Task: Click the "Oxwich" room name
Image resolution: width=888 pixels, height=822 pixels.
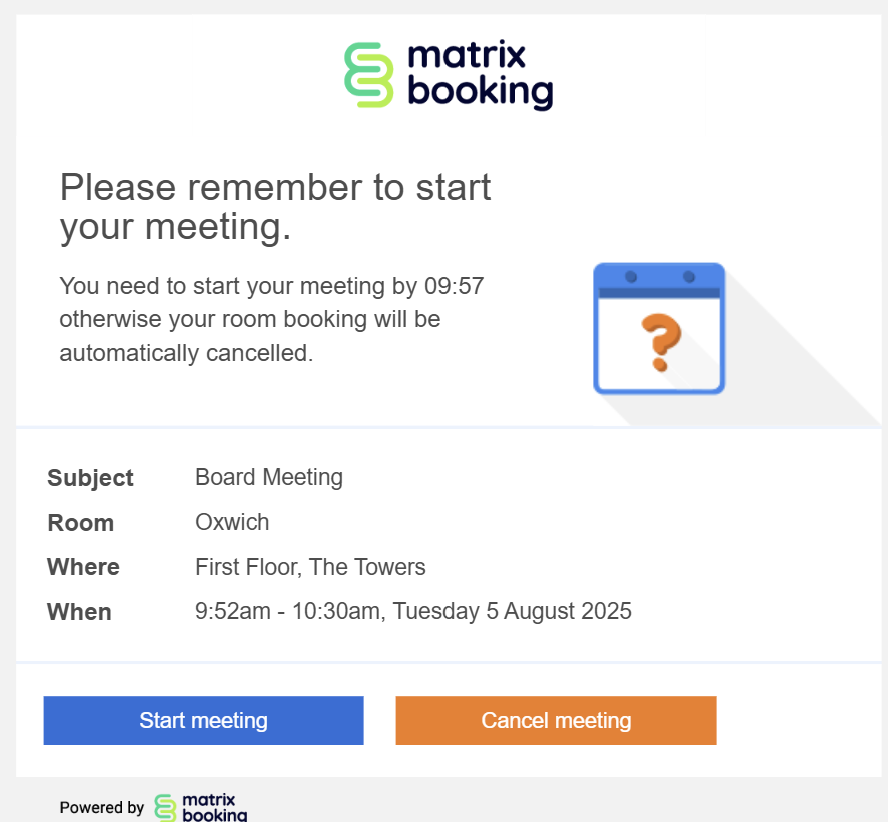Action: tap(232, 522)
